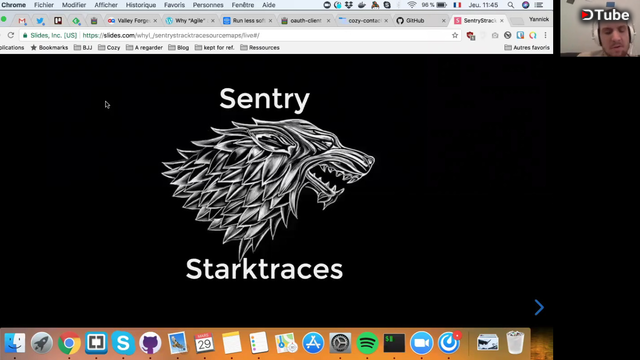
Task: Open the Ressources bookmarks folder
Action: 260,47
